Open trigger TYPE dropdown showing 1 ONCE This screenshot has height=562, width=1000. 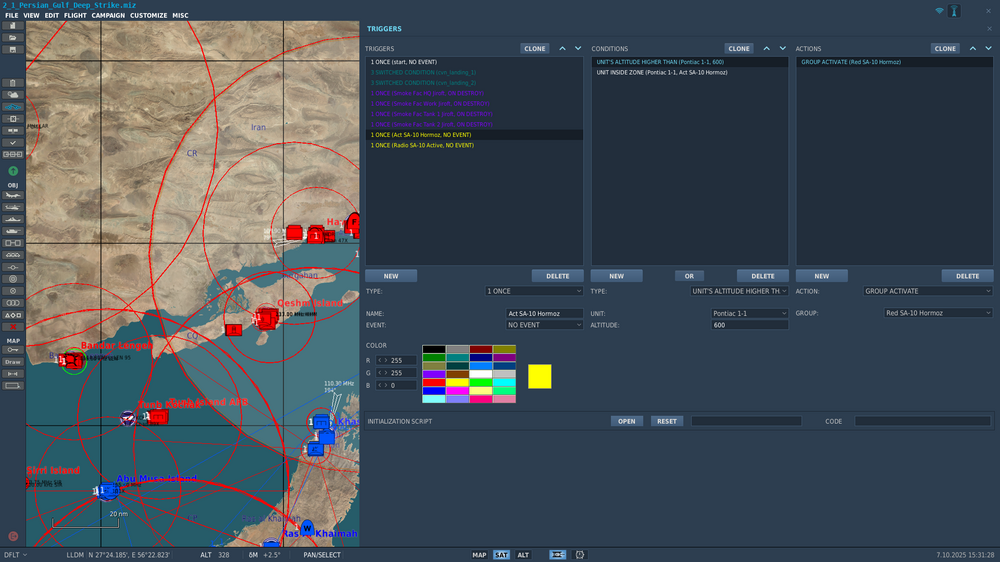pyautogui.click(x=533, y=291)
